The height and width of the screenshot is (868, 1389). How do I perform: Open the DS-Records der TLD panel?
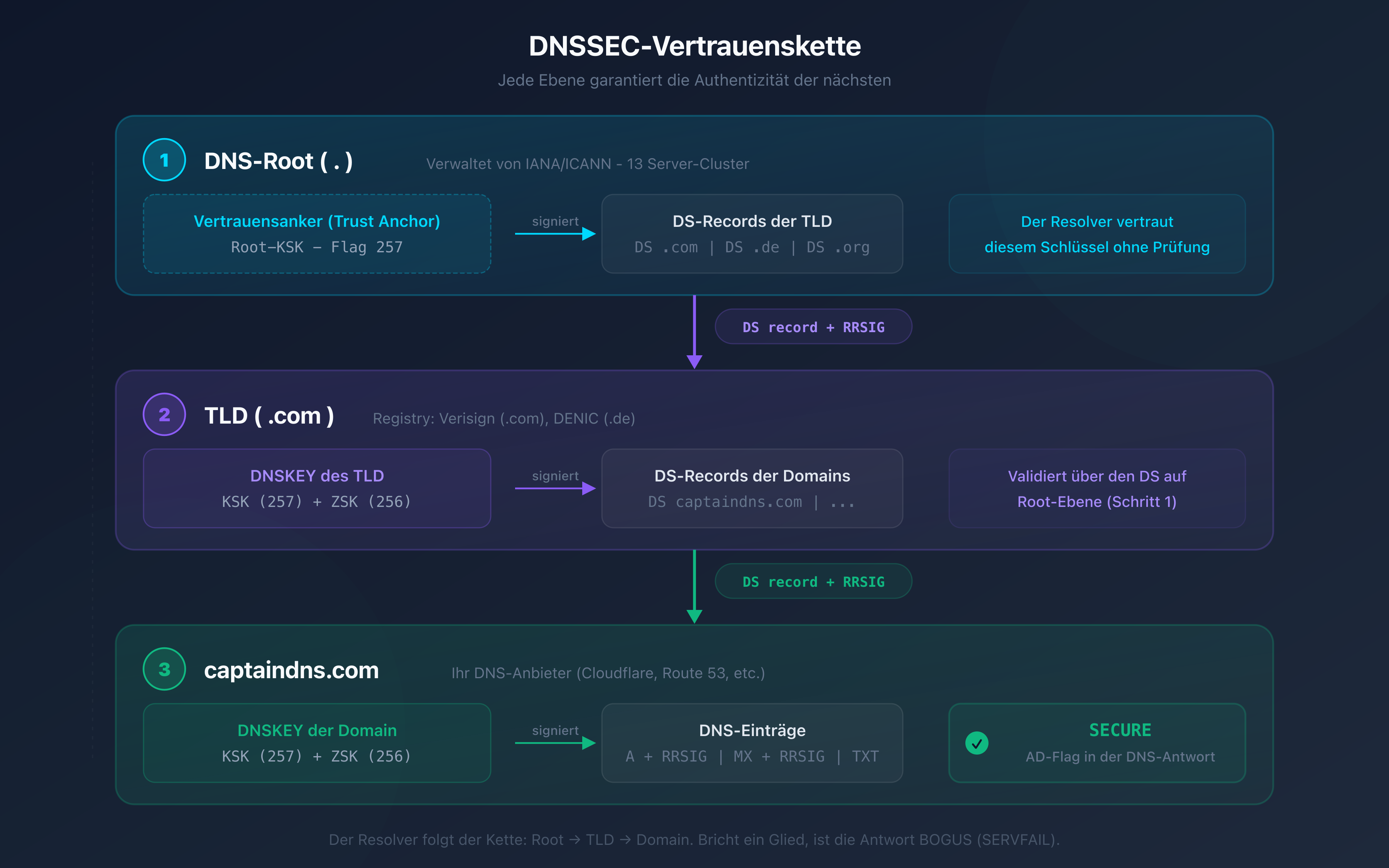coord(752,234)
